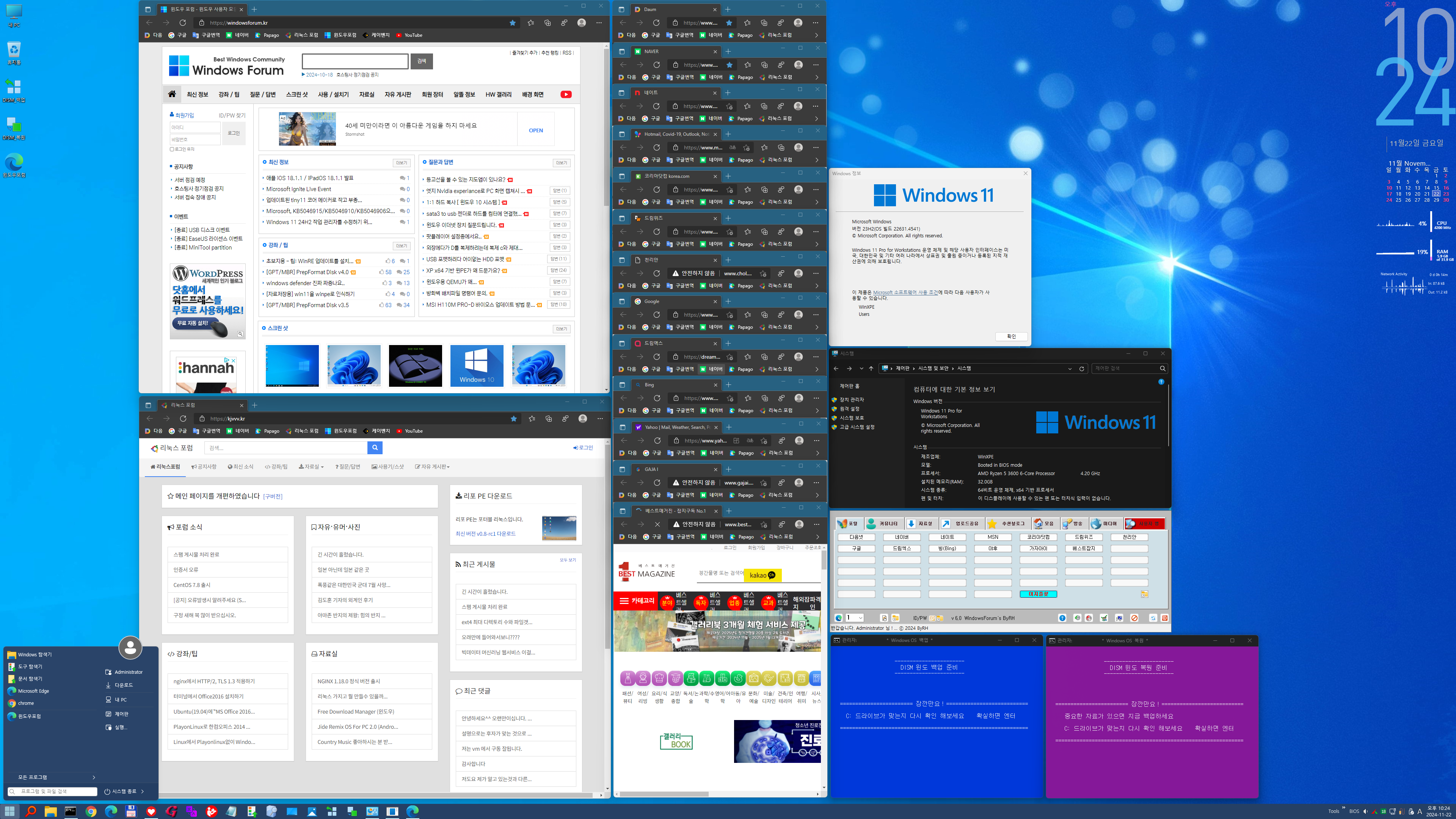This screenshot has height=819, width=1456.
Task: Open DISM_백업 desktop icon
Action: (14, 91)
